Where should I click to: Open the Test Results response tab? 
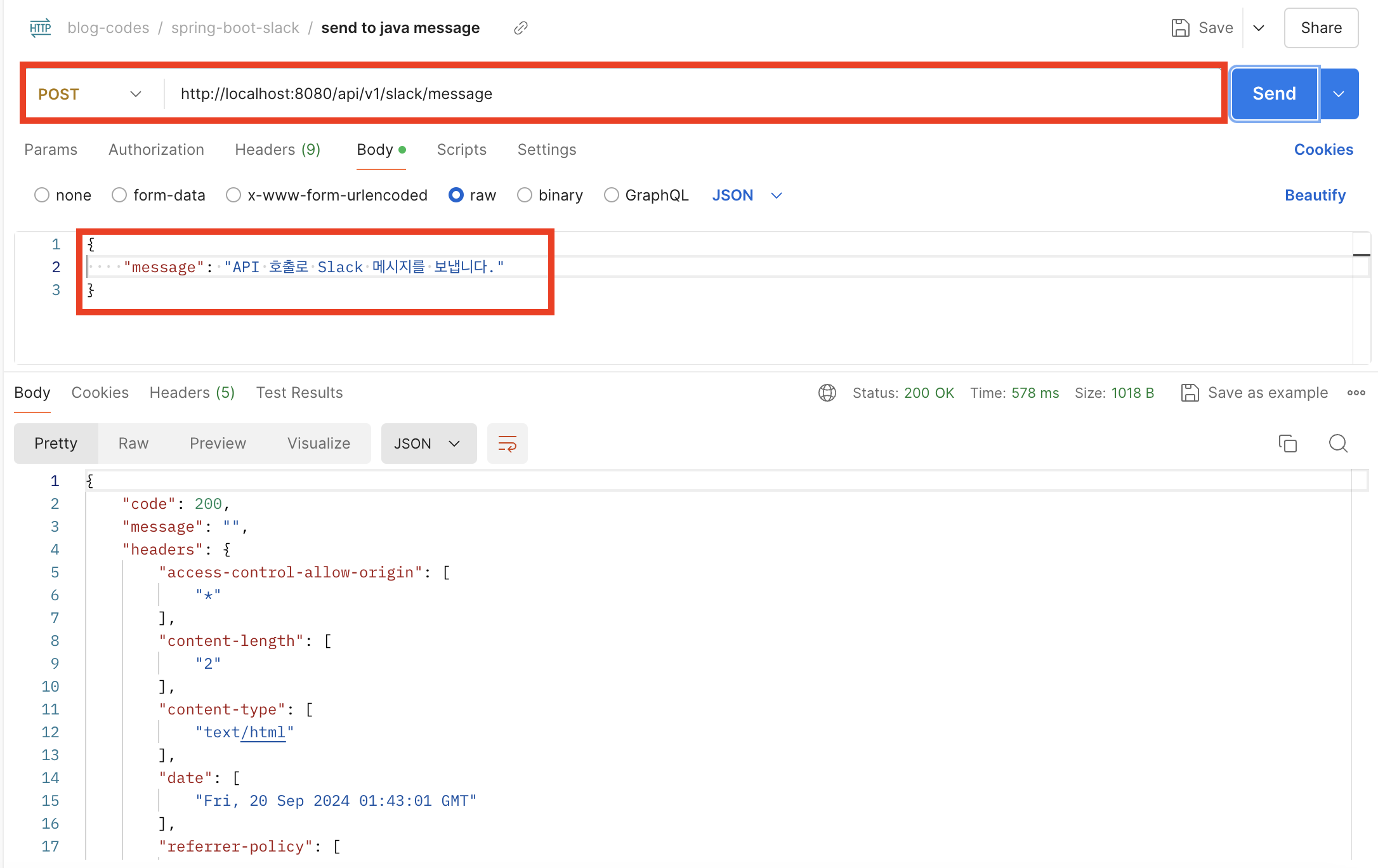(x=299, y=393)
